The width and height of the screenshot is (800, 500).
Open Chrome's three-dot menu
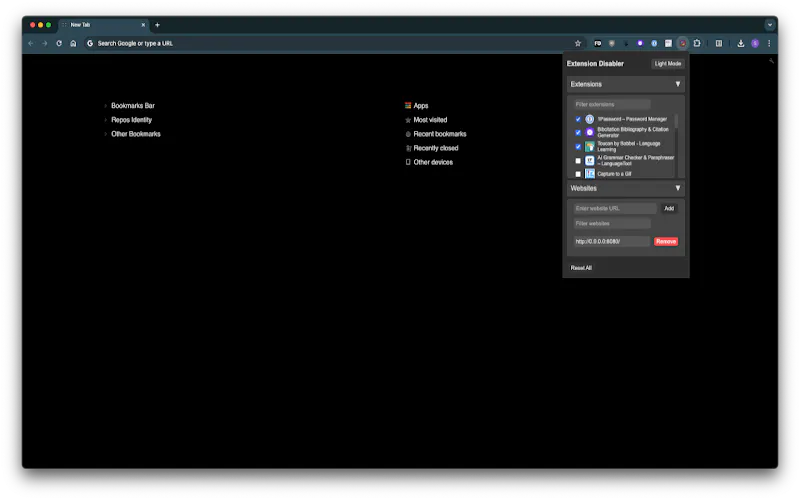click(x=769, y=43)
